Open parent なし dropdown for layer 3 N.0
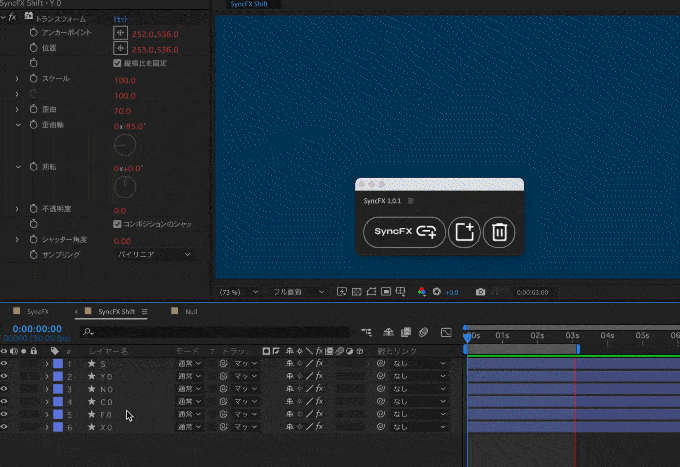680x467 pixels. 418,389
